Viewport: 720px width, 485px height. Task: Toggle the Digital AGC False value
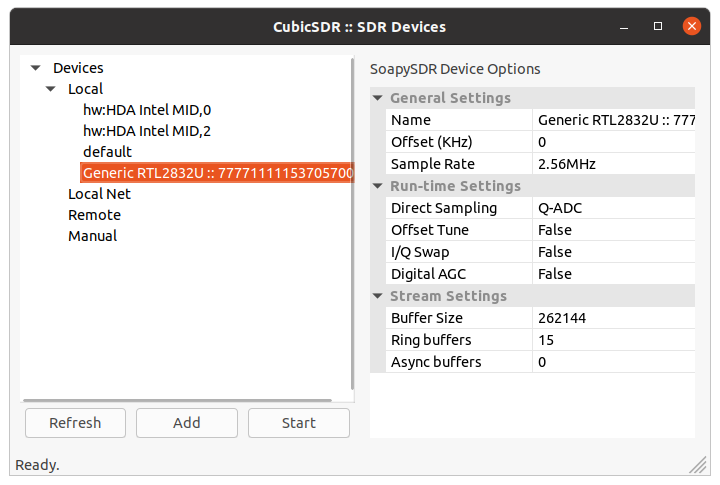pos(614,274)
